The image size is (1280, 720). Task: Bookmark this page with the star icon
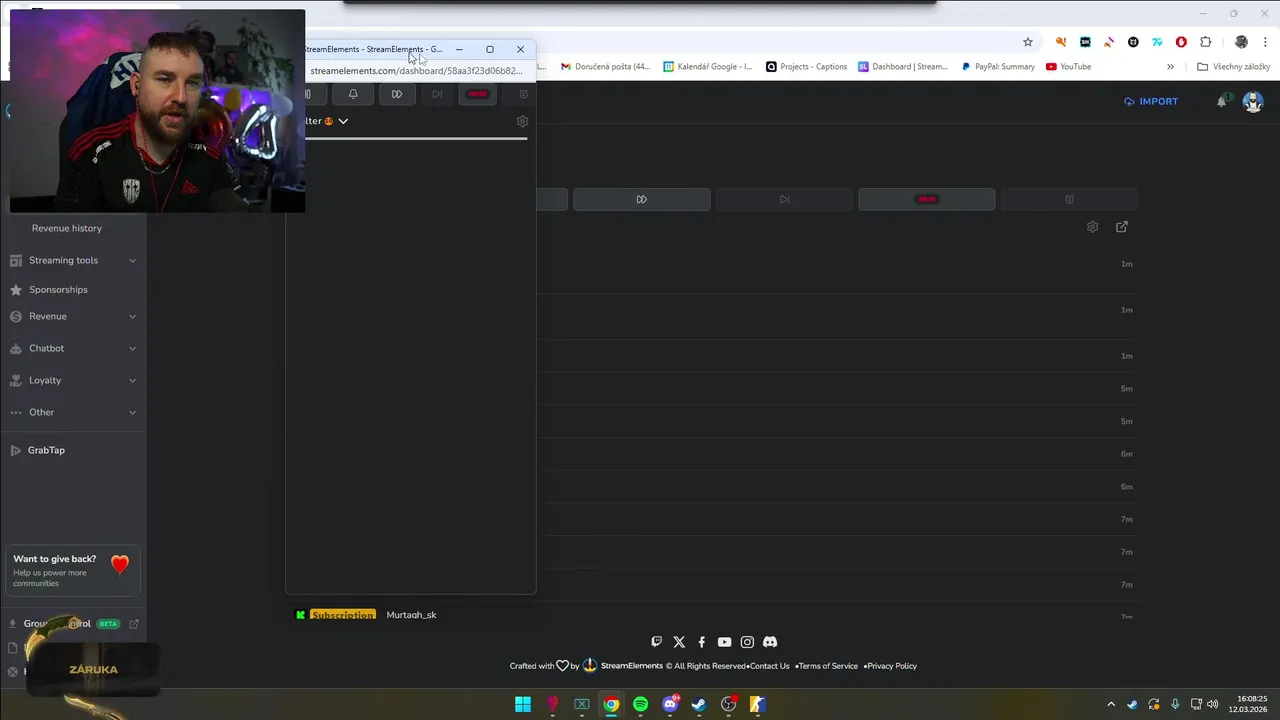point(1027,42)
